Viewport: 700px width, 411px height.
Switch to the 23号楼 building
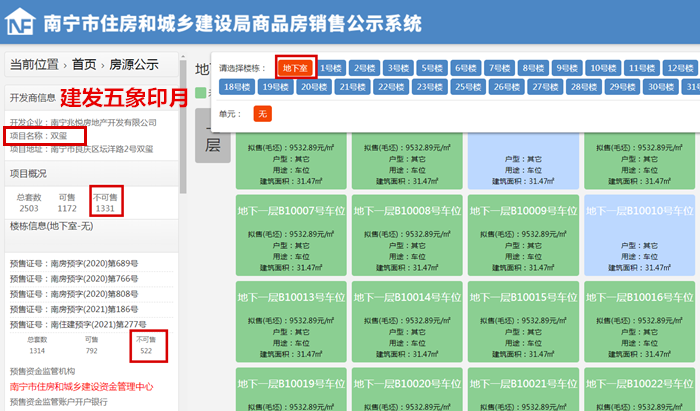pos(429,87)
